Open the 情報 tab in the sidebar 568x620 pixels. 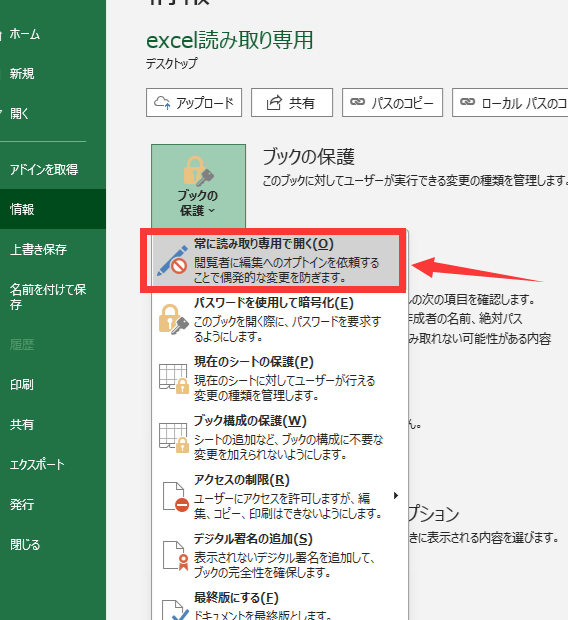tap(52, 209)
